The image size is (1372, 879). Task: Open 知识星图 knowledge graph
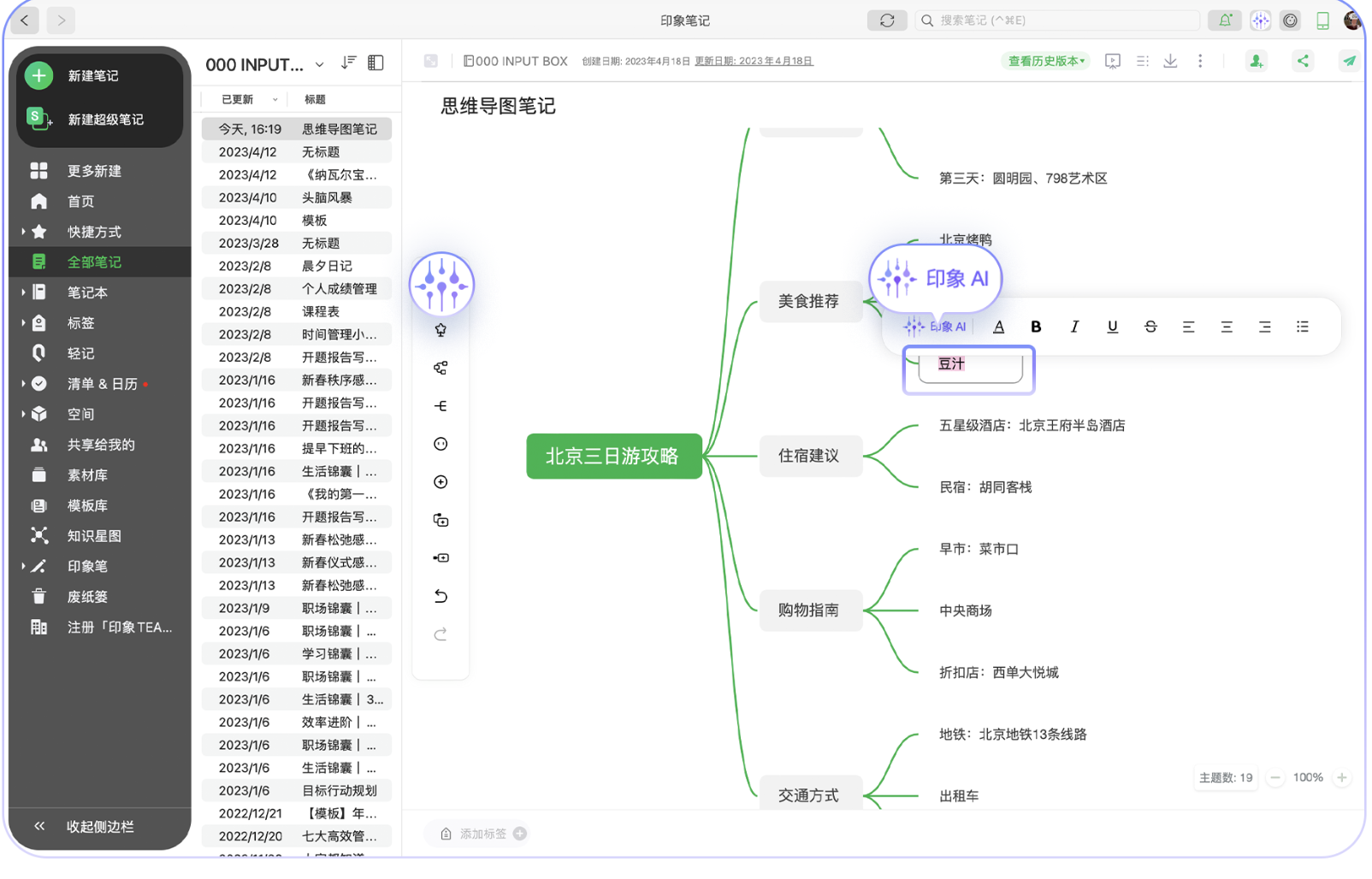[94, 536]
